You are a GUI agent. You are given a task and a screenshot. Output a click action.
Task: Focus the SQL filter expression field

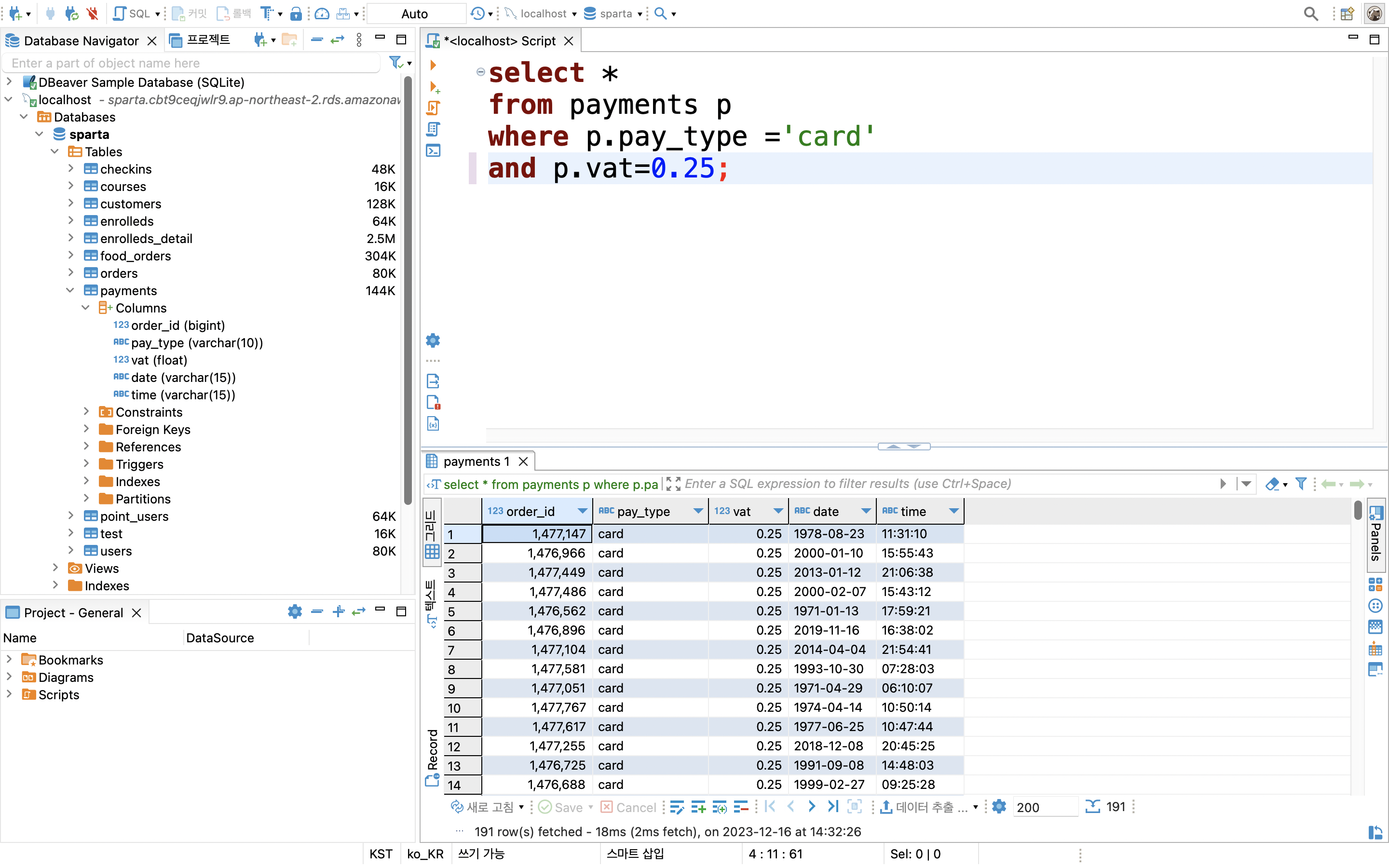point(947,483)
